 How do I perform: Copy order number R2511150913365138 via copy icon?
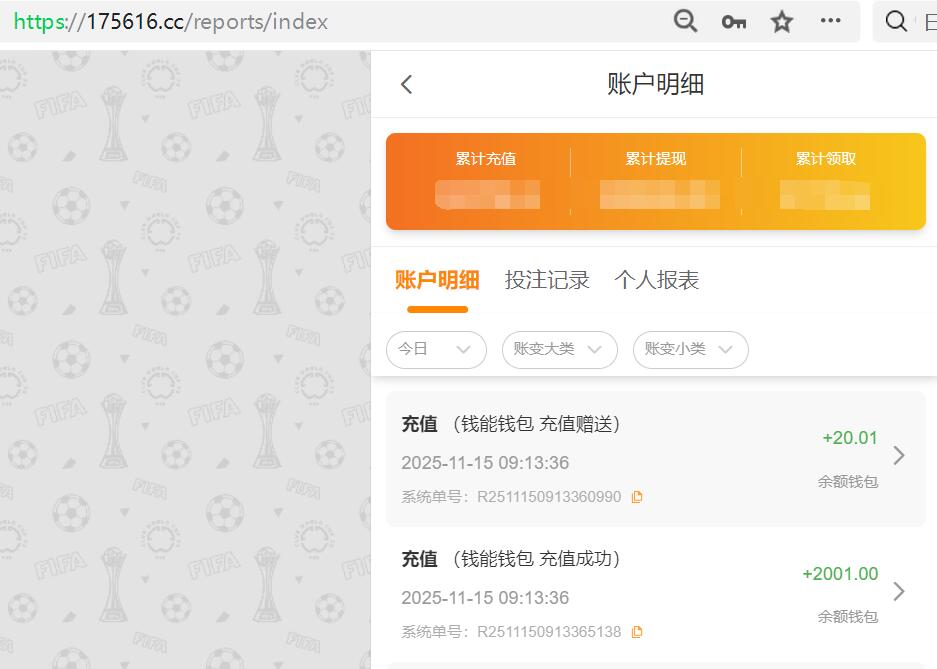coord(637,631)
